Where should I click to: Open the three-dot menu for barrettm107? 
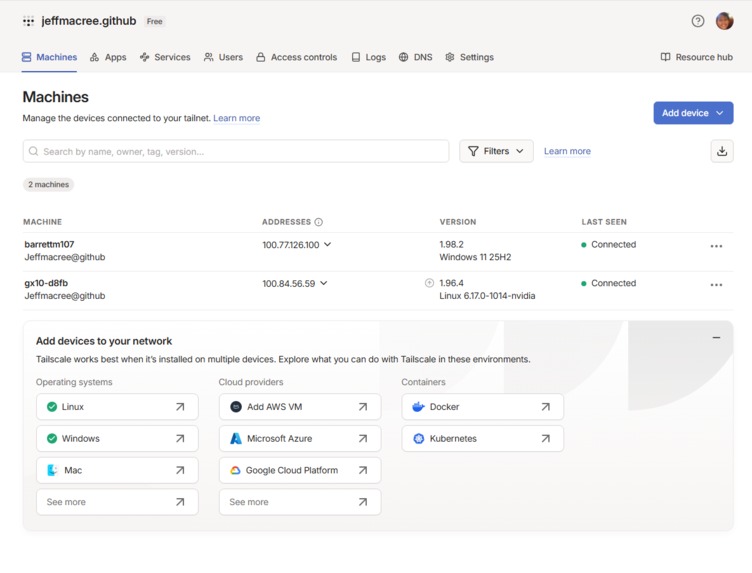716,246
